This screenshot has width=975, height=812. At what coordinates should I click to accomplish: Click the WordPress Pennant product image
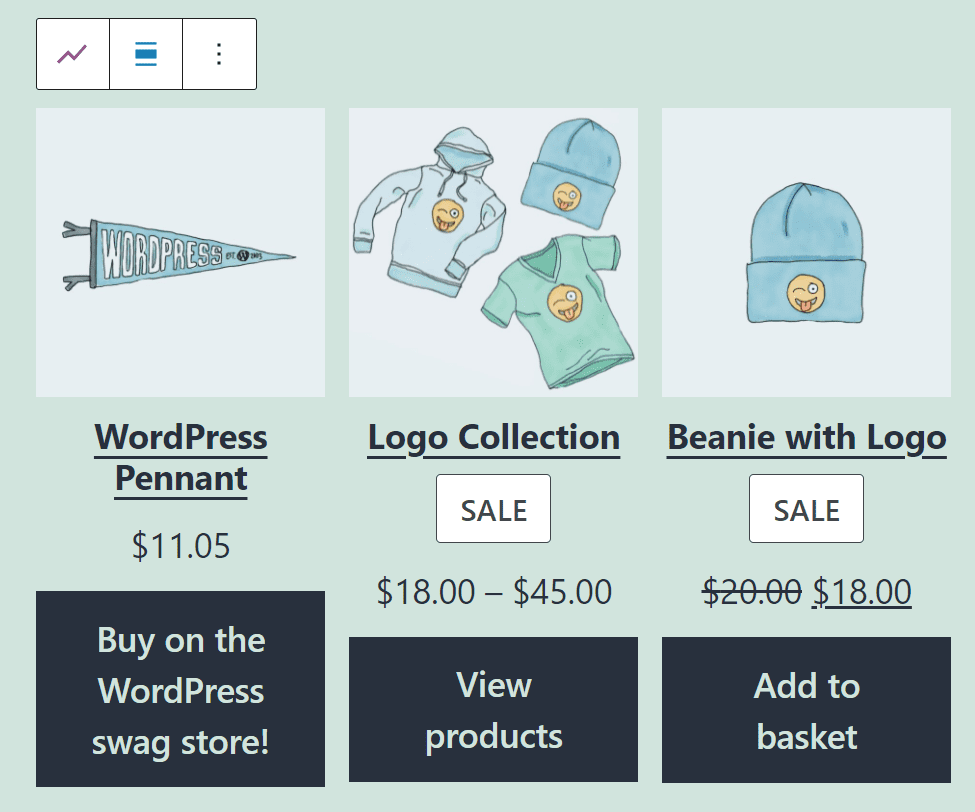click(180, 251)
